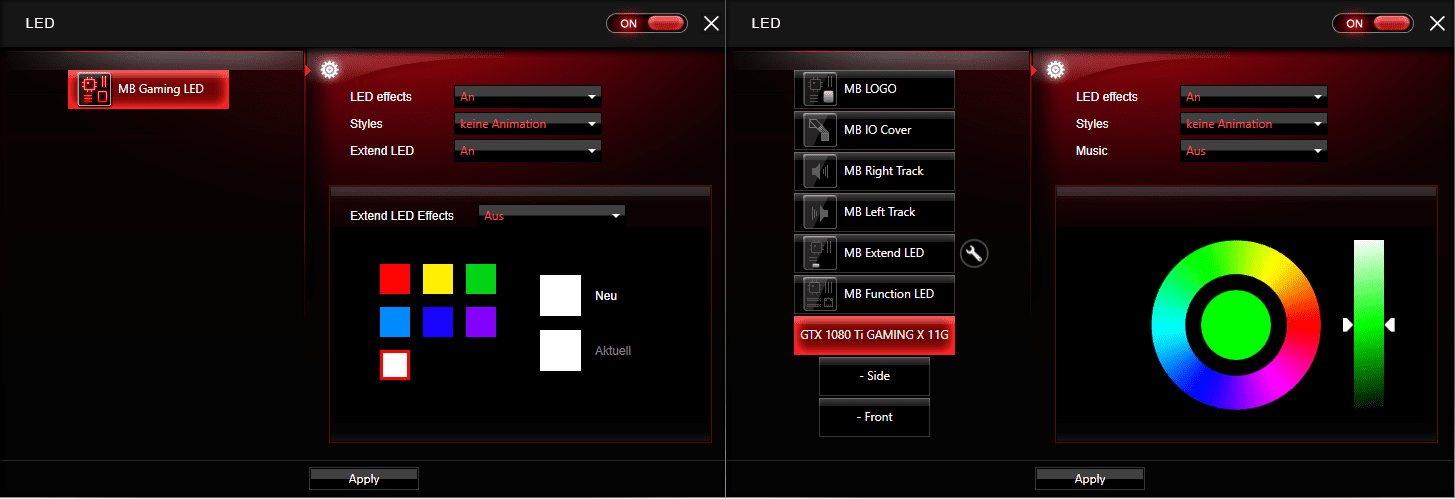Toggle ON switch in right LED window
Viewport: 1455px width, 499px height.
(1372, 24)
